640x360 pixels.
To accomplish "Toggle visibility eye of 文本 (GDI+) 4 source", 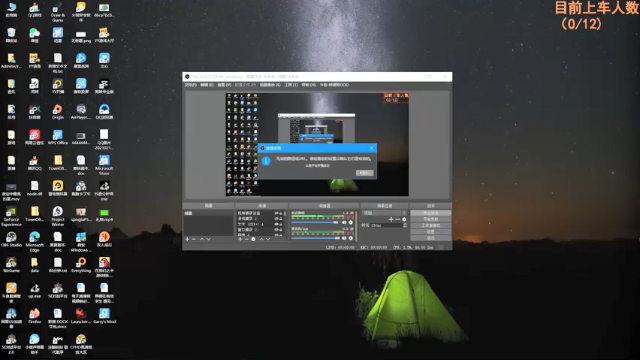I will [276, 224].
